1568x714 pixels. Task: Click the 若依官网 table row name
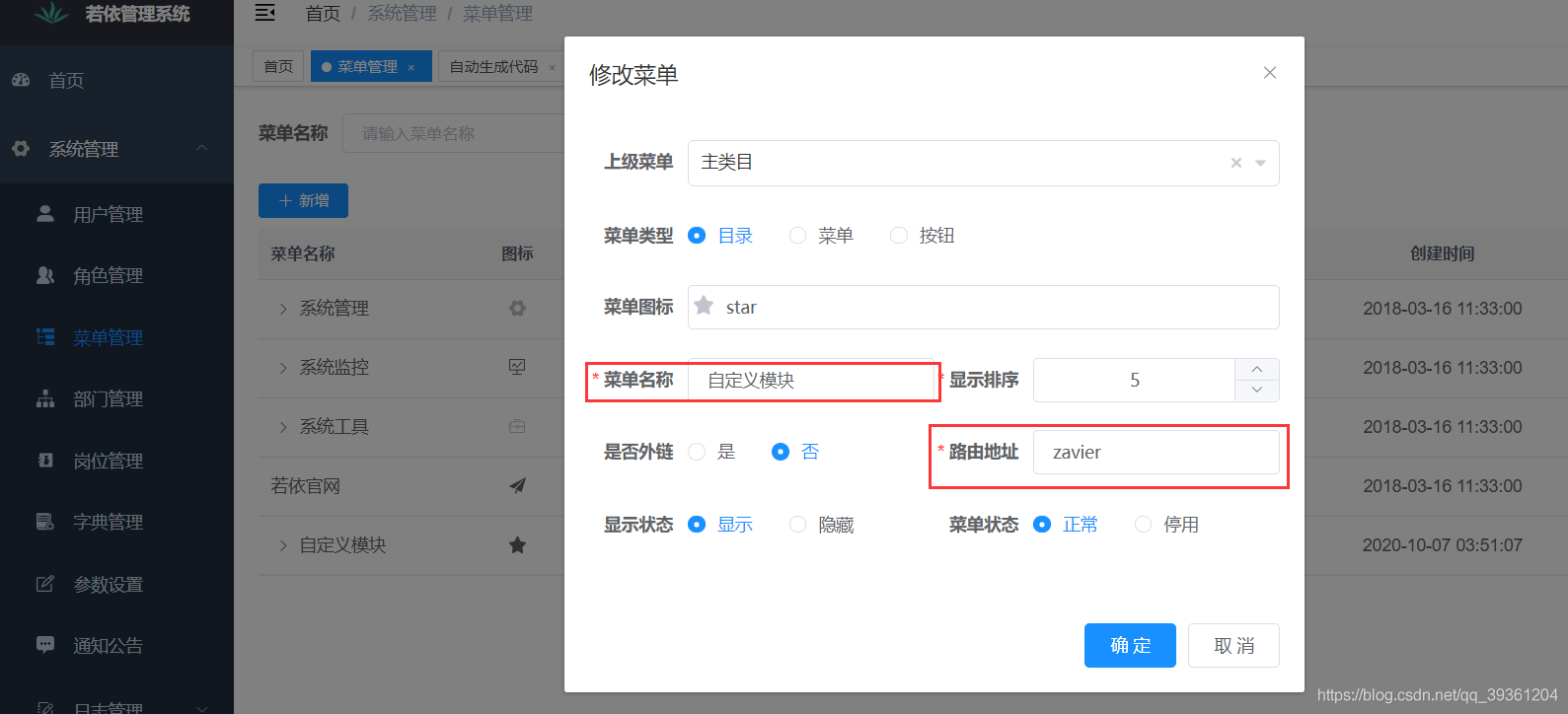[305, 485]
